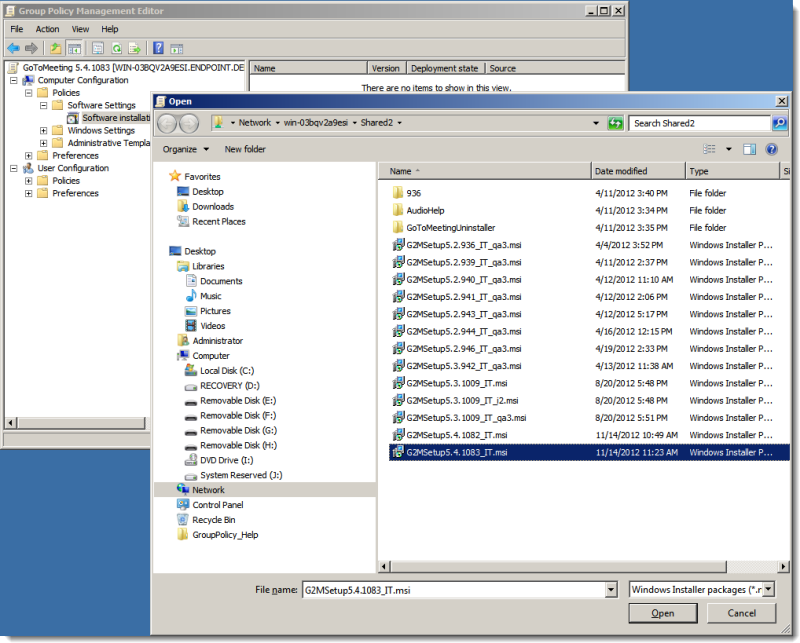Click Help question mark toolbar icon
This screenshot has height=643, width=800.
click(x=159, y=48)
